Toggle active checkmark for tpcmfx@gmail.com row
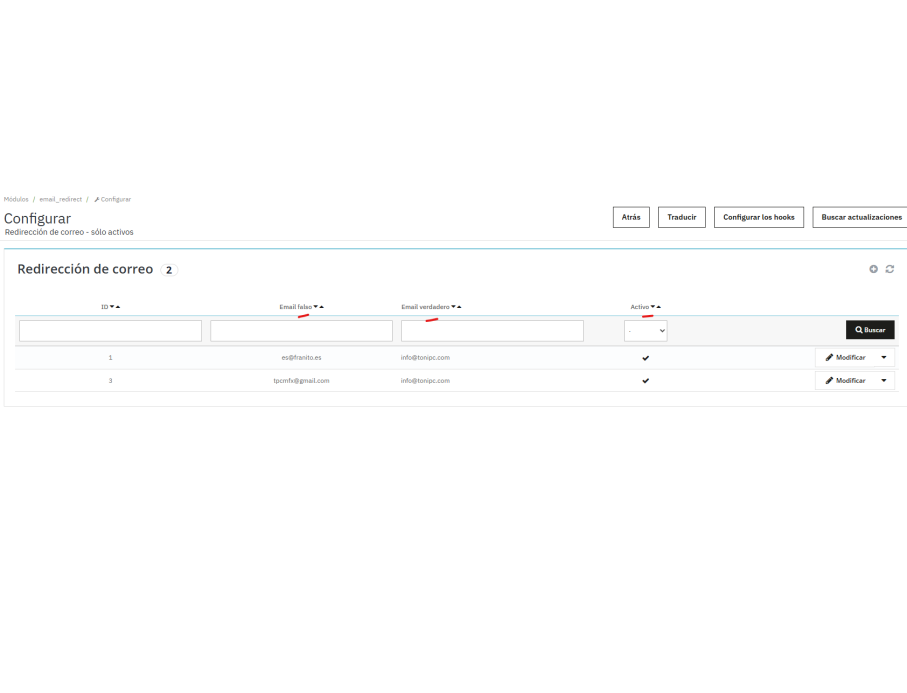This screenshot has width=907, height=693. point(646,381)
